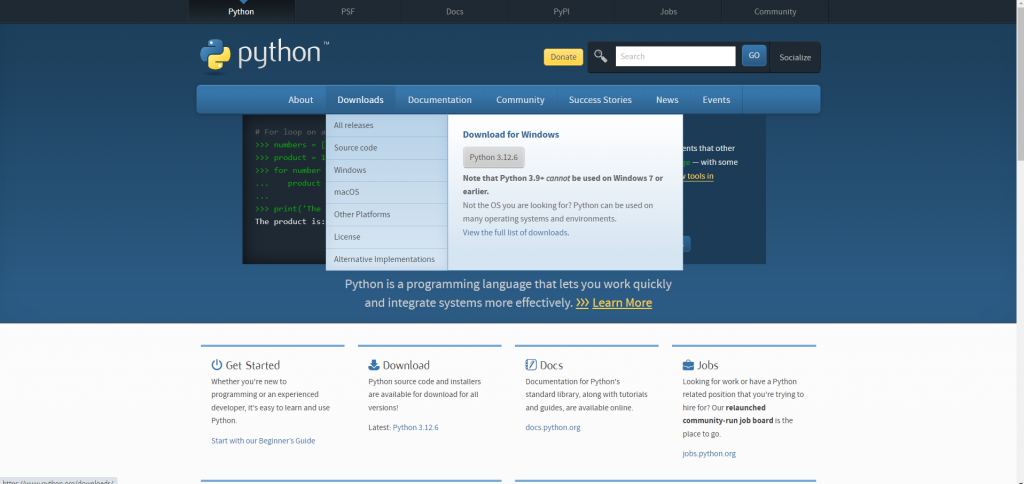Open the PyPI top tab

pos(561,12)
